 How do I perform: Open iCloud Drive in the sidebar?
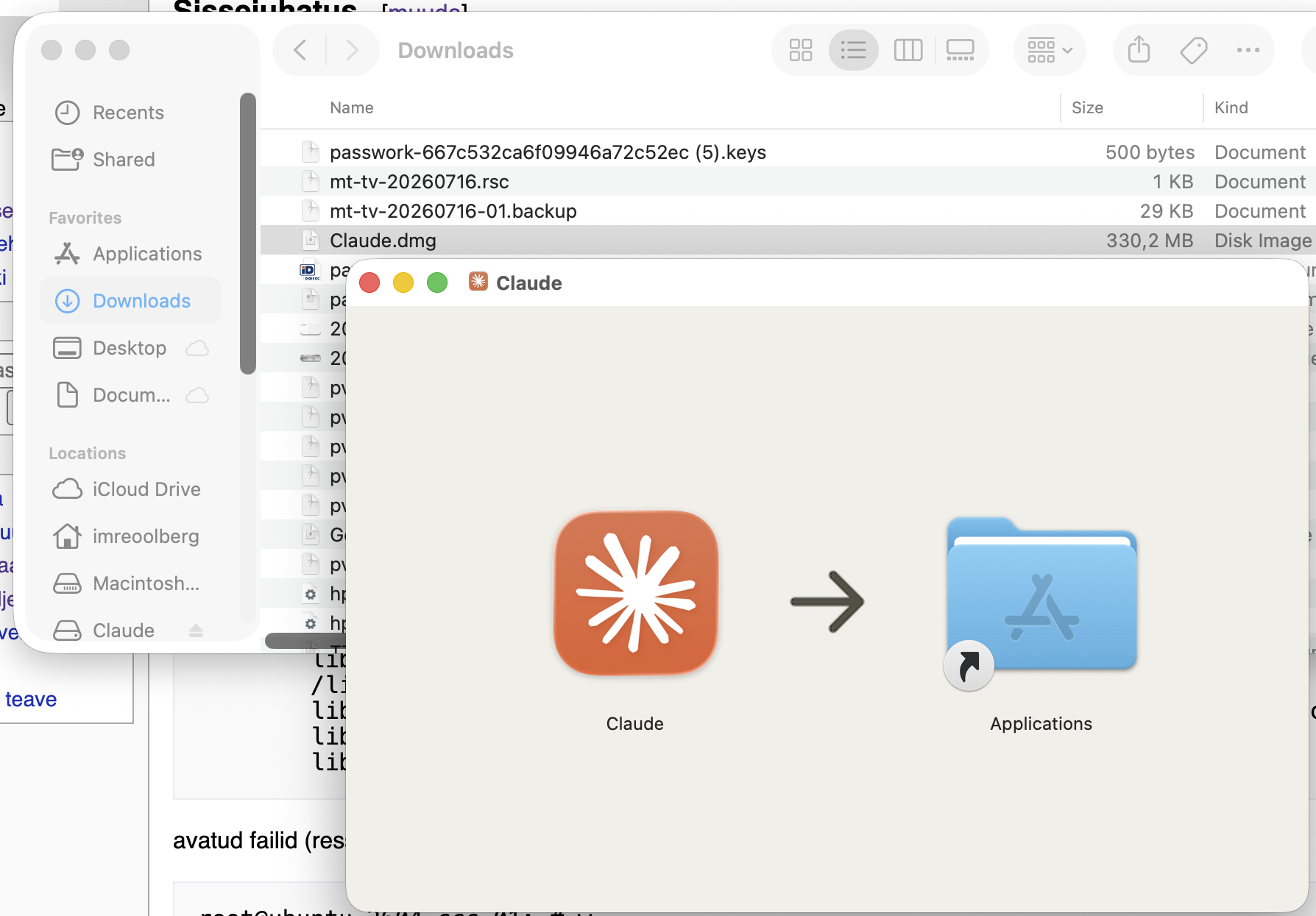point(127,489)
